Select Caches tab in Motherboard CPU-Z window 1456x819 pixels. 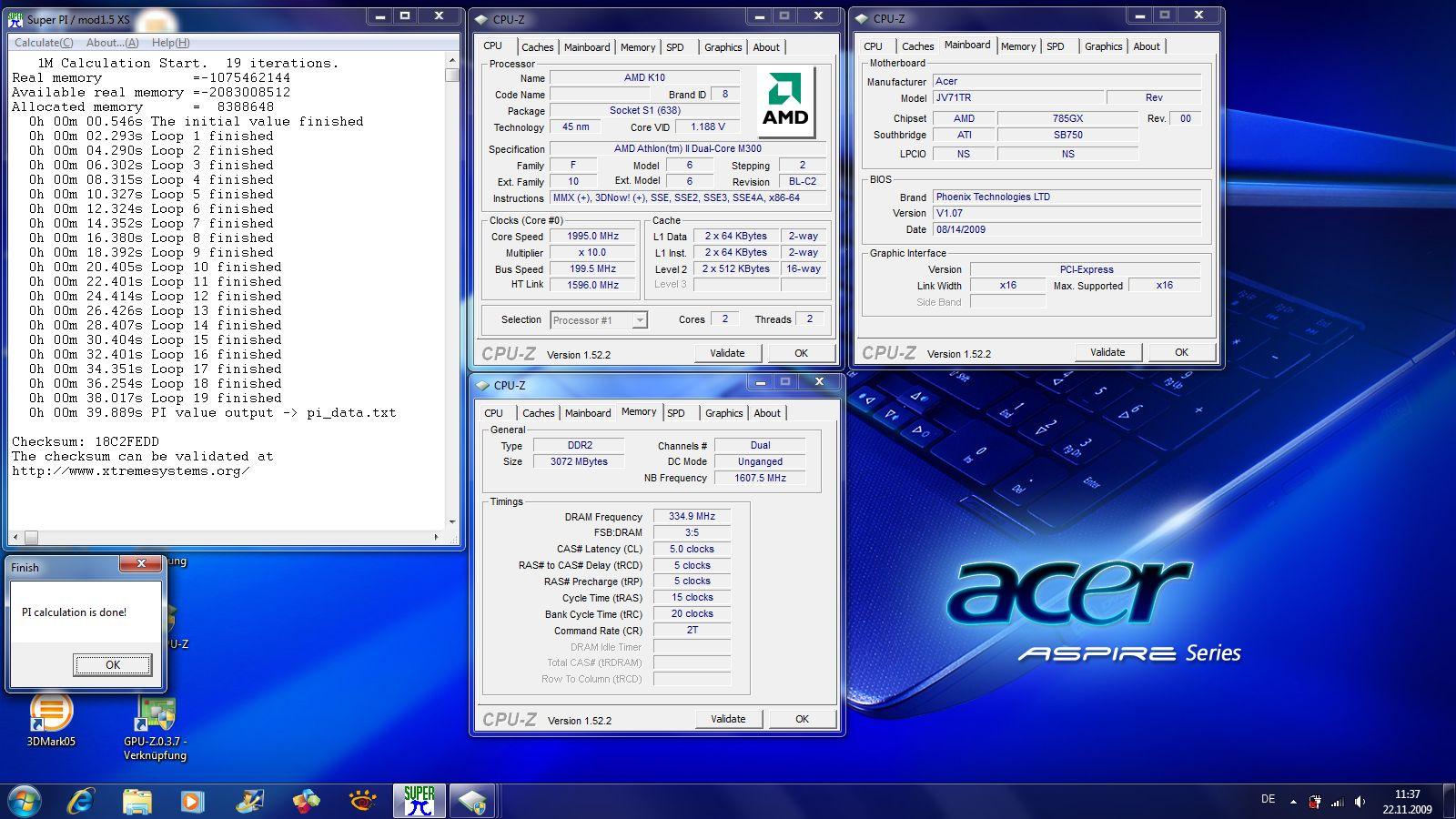pyautogui.click(x=917, y=46)
